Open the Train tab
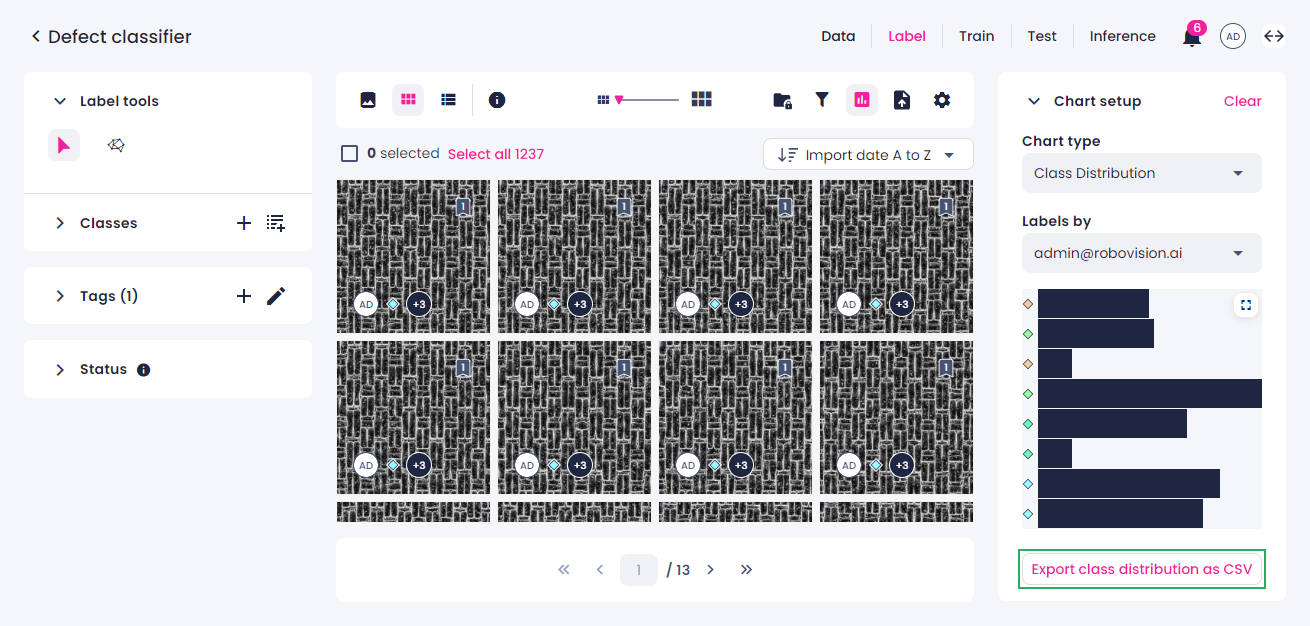The image size is (1310, 626). pos(977,36)
